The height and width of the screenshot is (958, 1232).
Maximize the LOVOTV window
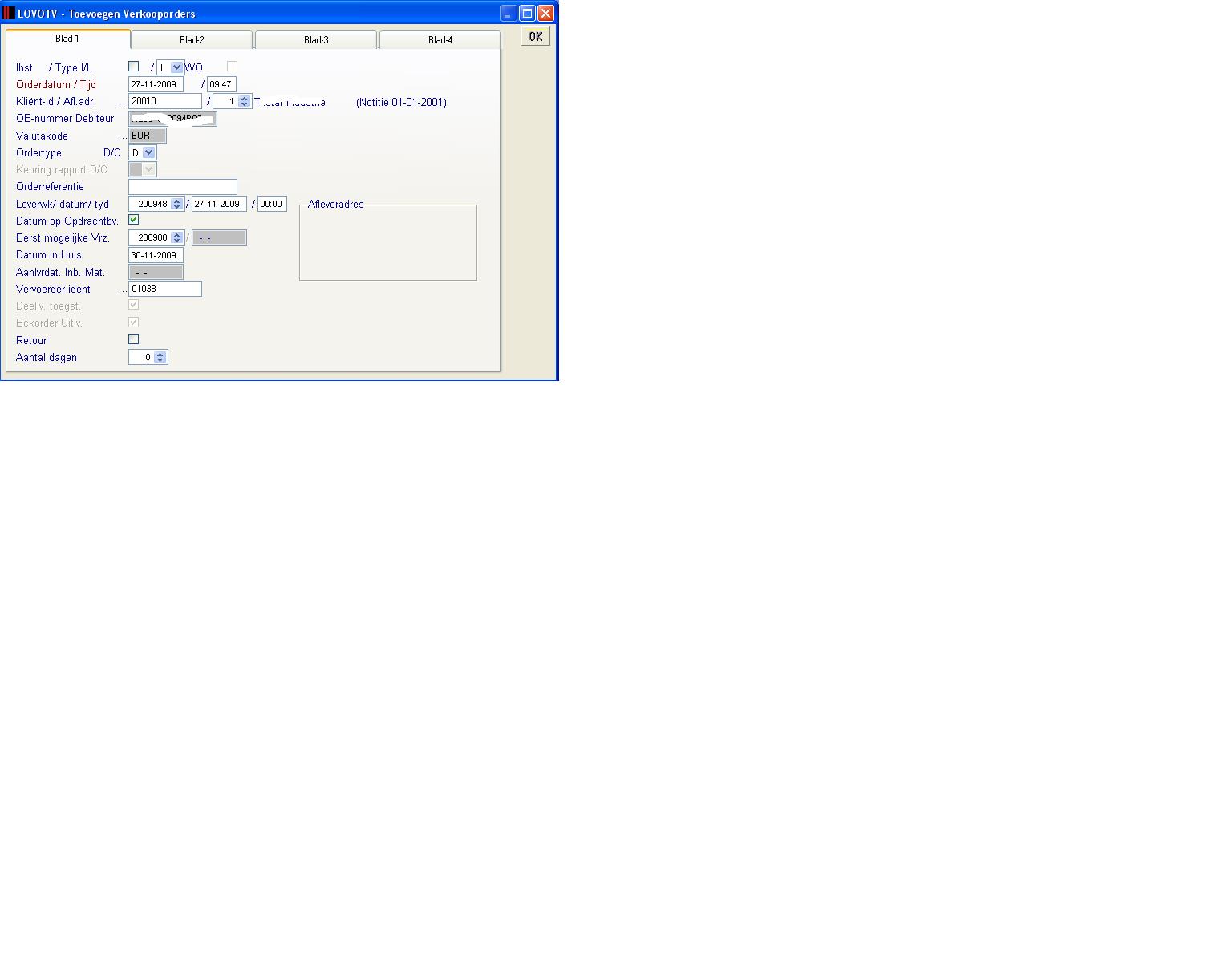pyautogui.click(x=527, y=13)
